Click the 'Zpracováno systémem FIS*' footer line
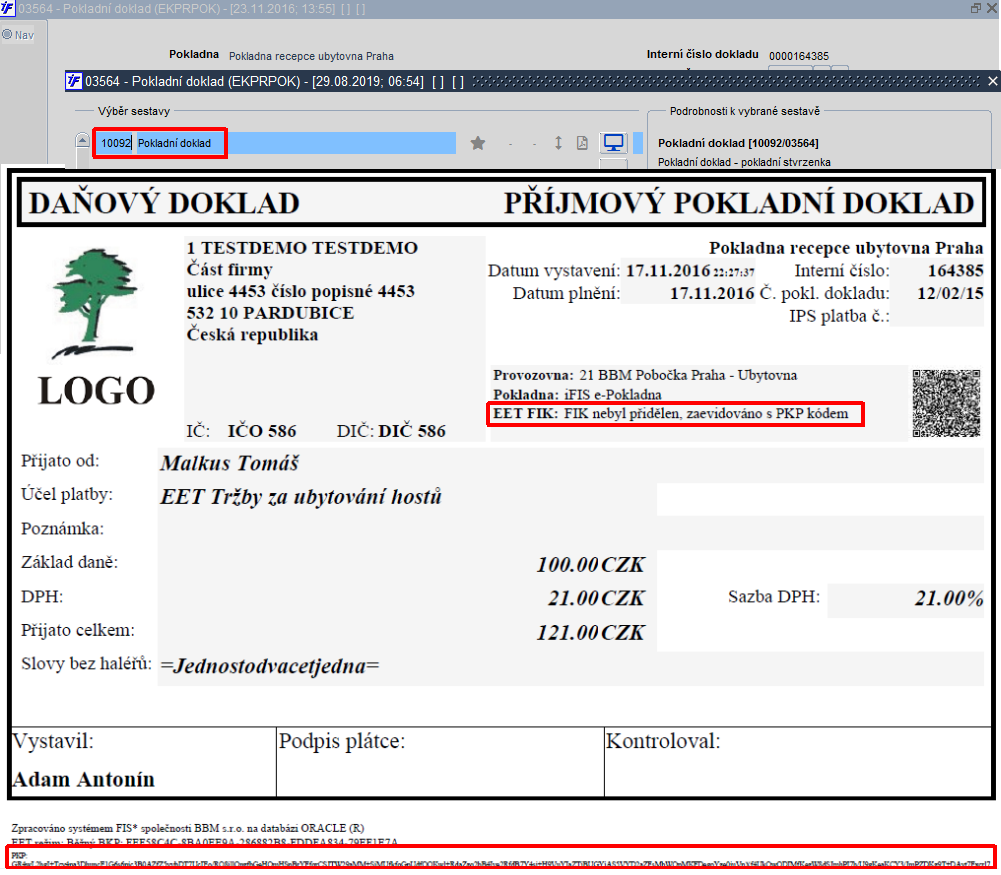Image resolution: width=1001 pixels, height=875 pixels. pyautogui.click(x=188, y=828)
